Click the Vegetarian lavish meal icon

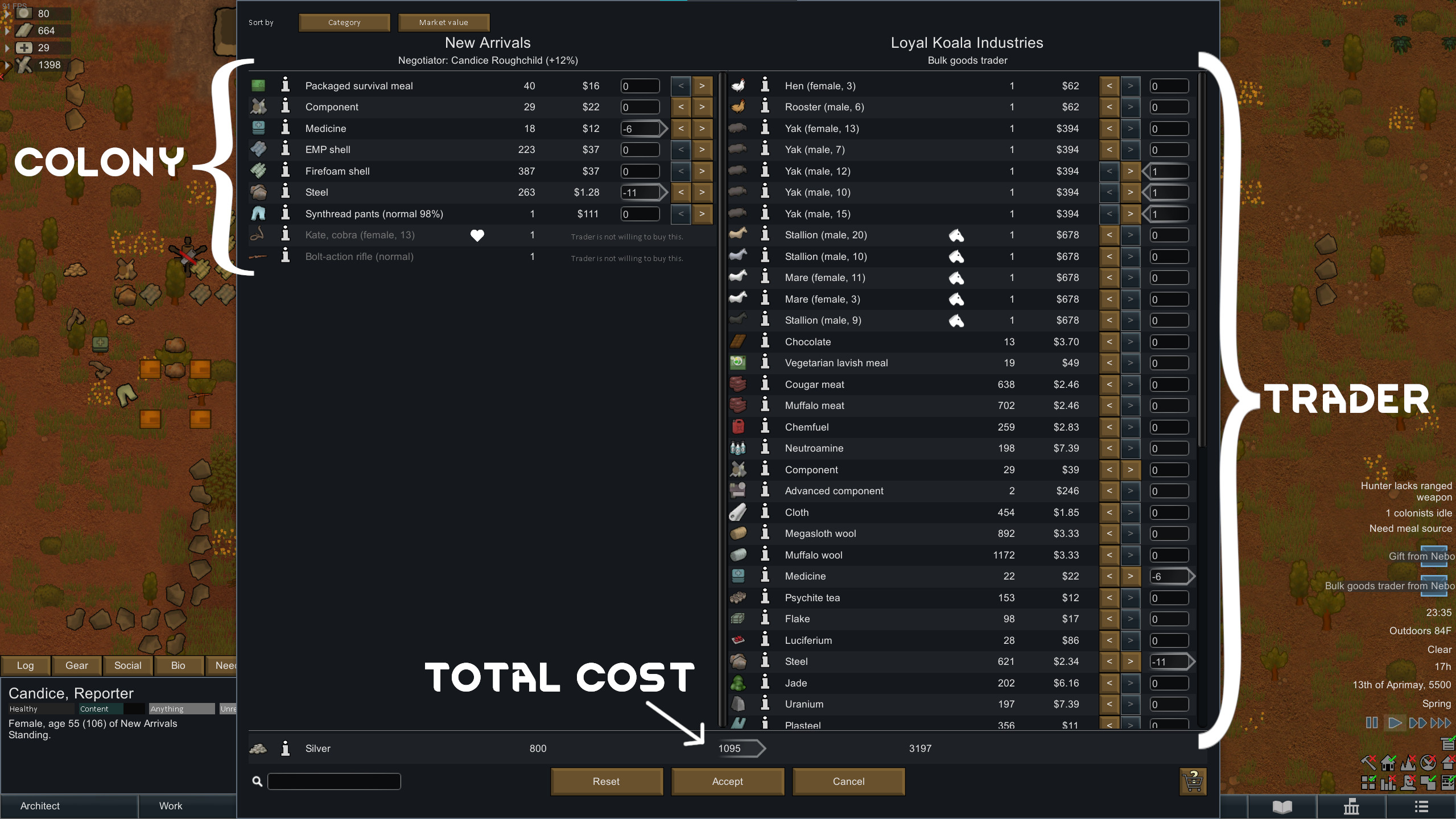(738, 362)
